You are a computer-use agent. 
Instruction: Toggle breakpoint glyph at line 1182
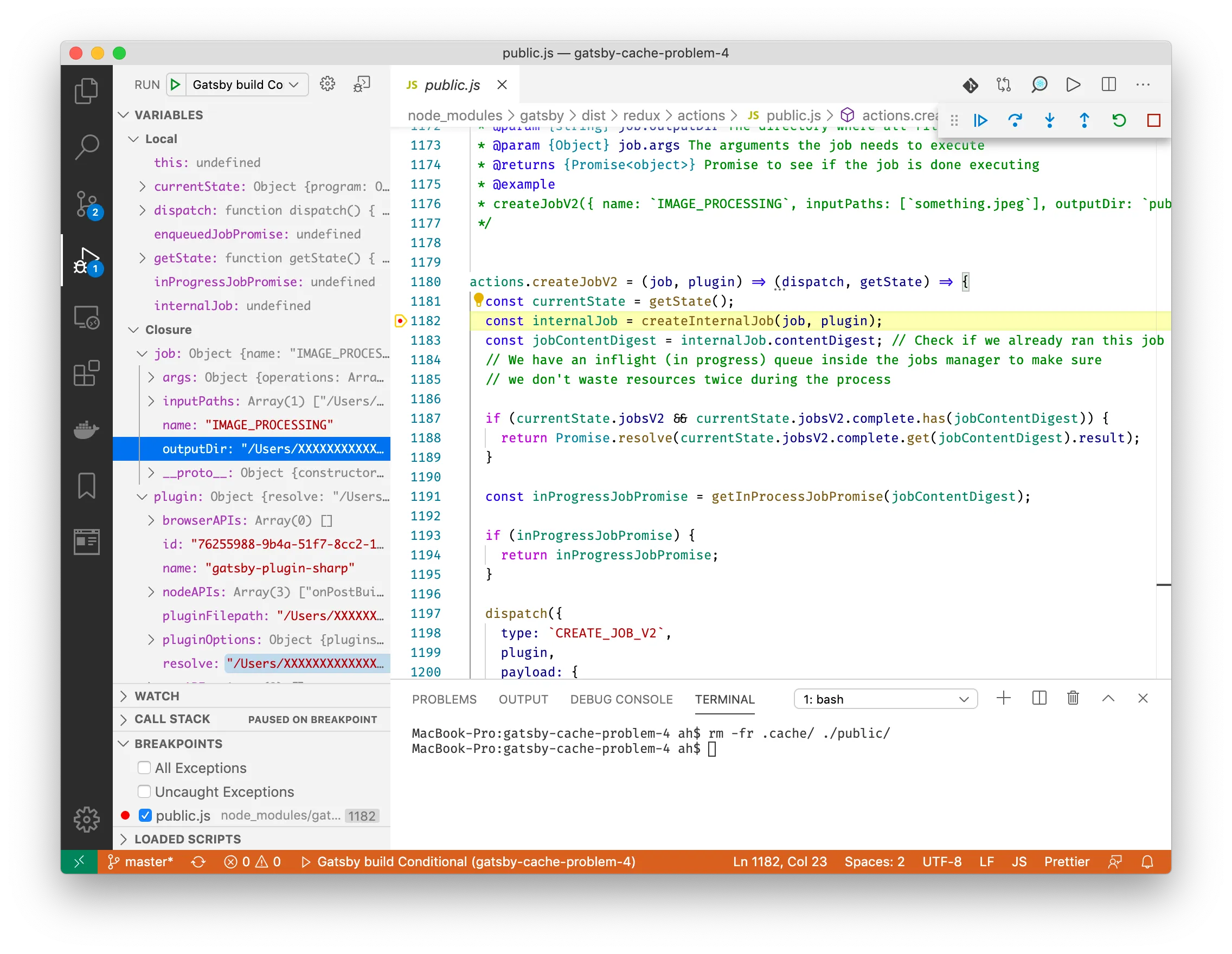tap(400, 321)
